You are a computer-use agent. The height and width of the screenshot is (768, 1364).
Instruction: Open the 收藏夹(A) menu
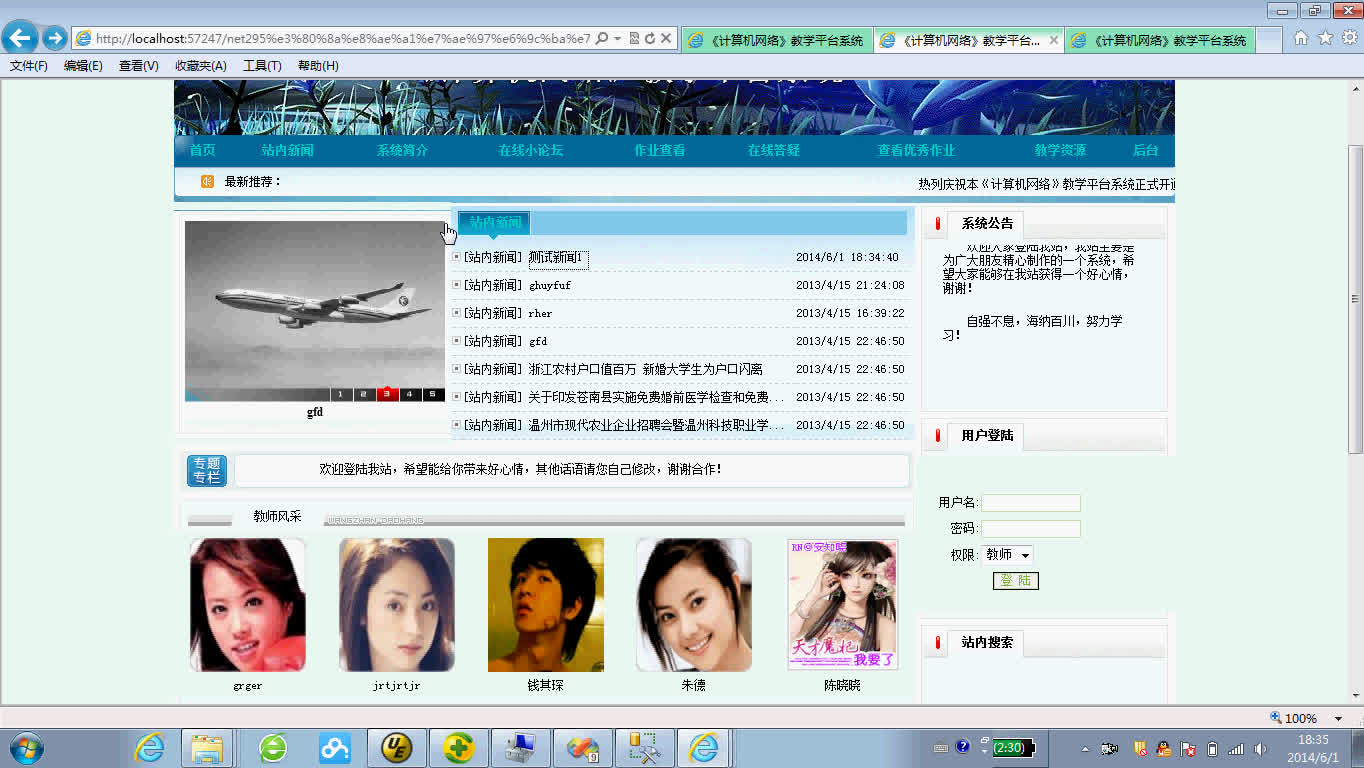click(x=201, y=66)
